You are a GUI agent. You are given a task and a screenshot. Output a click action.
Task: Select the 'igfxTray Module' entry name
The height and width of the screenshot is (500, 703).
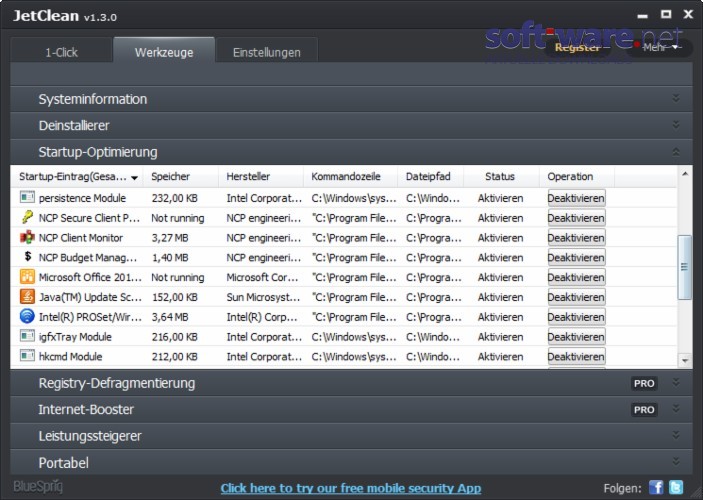click(75, 337)
